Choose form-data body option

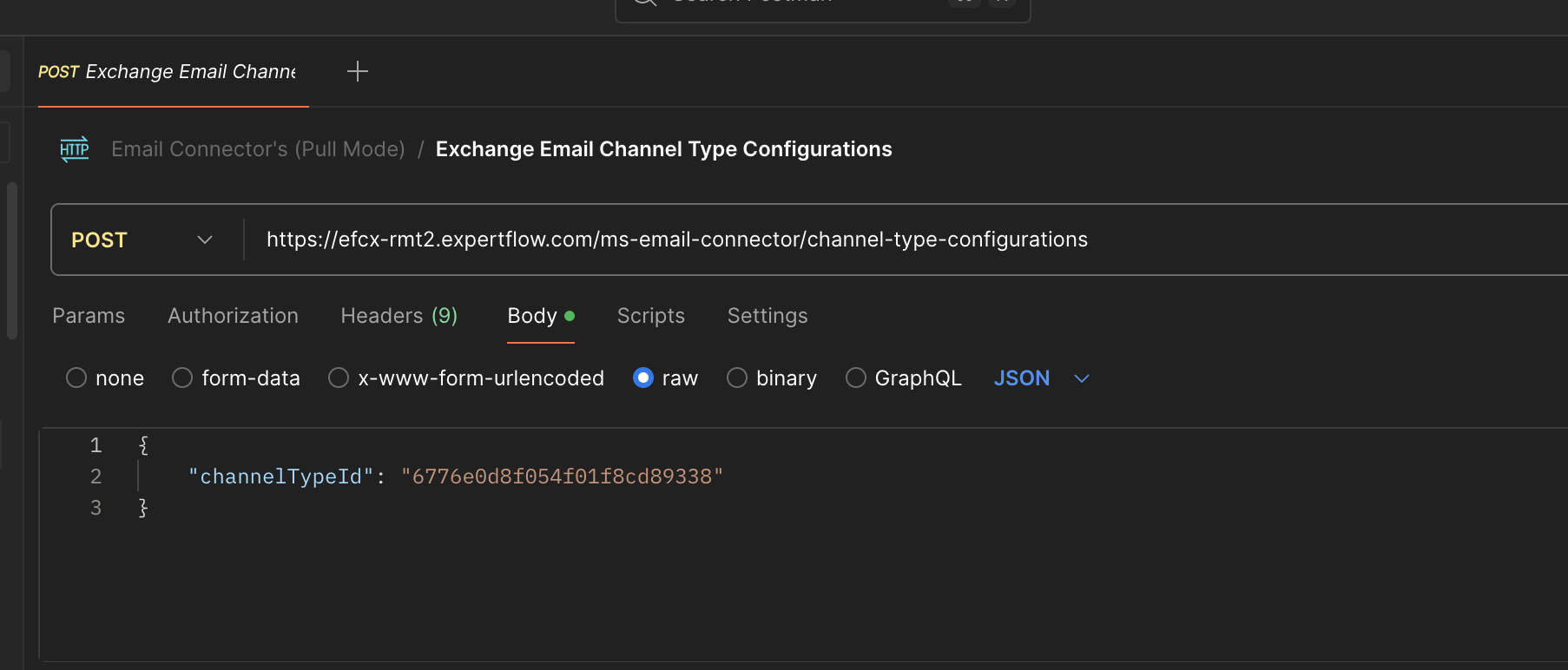click(182, 378)
